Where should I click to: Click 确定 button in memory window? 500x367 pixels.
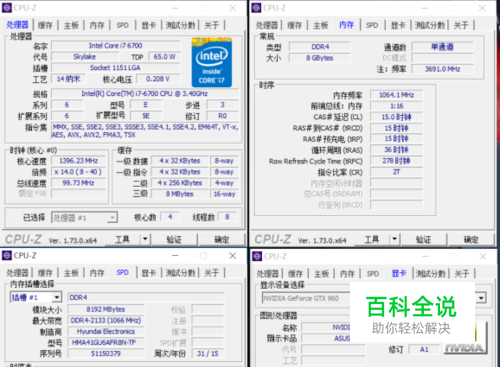point(471,239)
